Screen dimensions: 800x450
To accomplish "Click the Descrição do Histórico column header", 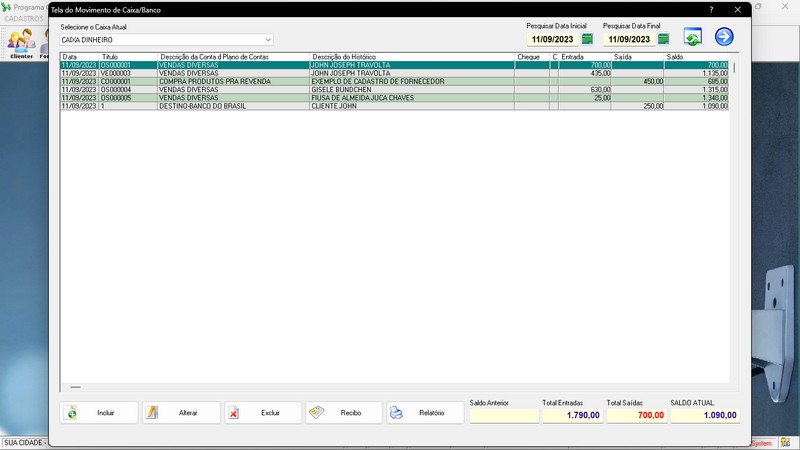I will pos(412,57).
